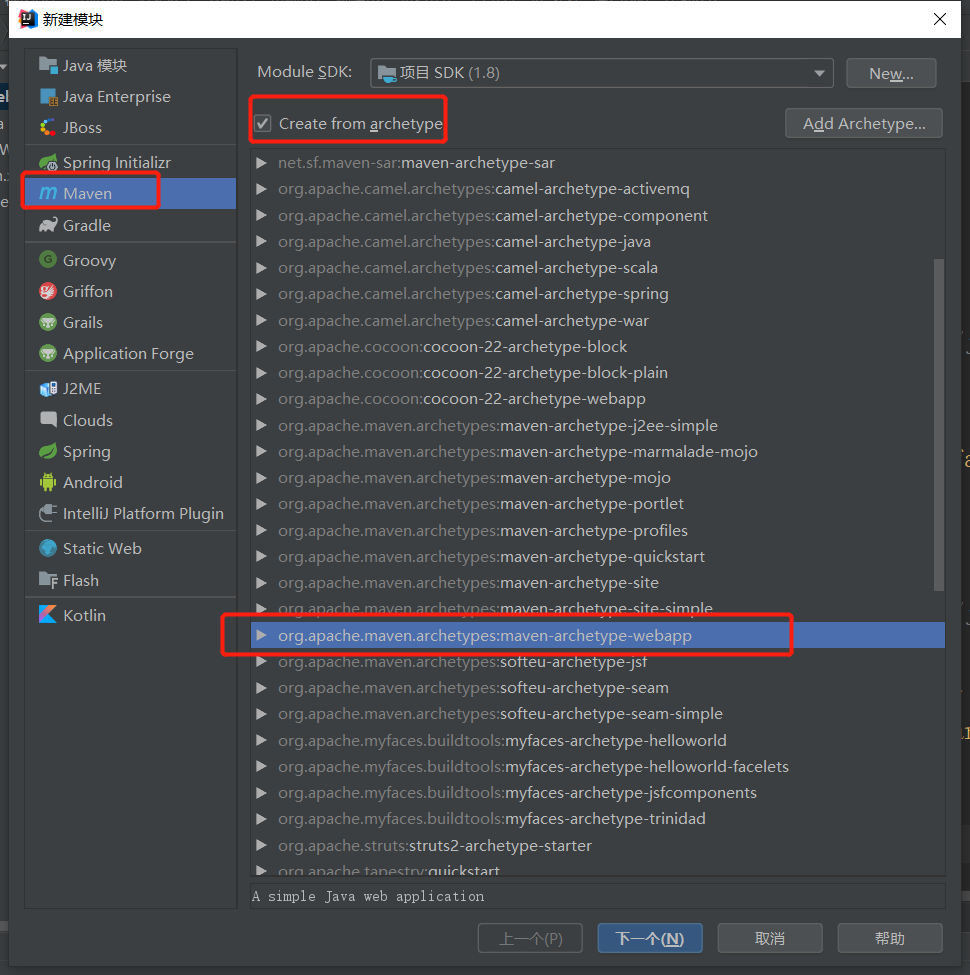Click the Add Archetype button
The image size is (970, 975).
(x=864, y=124)
